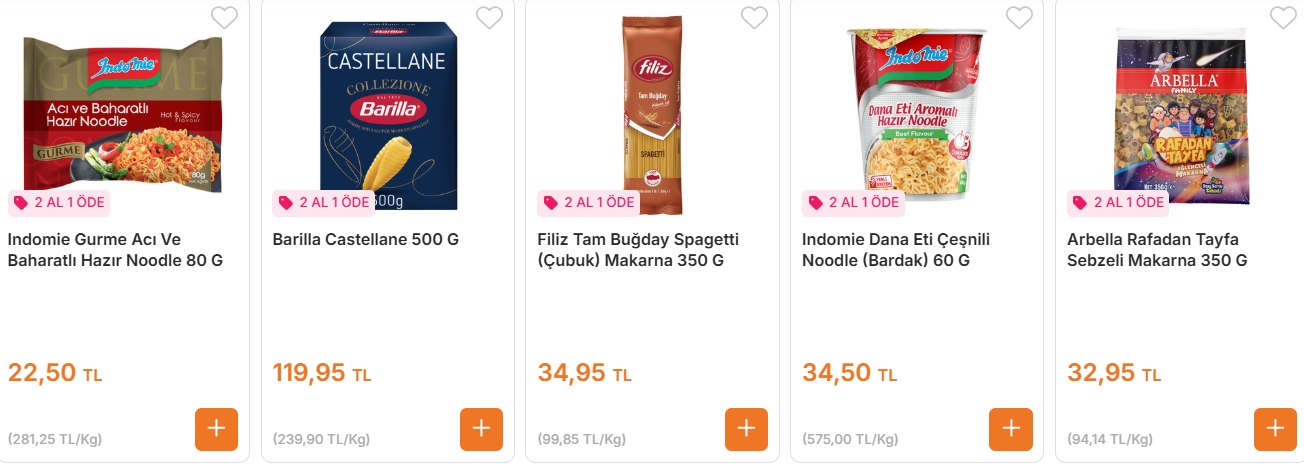Open Indomie Gurme Acı Ve Baharatlı title link
The width and height of the screenshot is (1304, 469).
[115, 250]
